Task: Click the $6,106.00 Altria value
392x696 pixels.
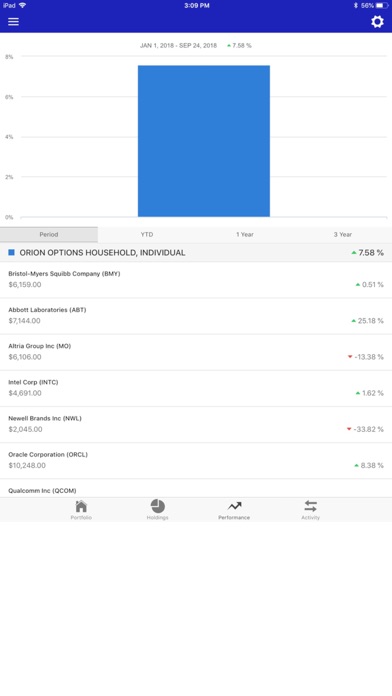Action: coord(25,357)
